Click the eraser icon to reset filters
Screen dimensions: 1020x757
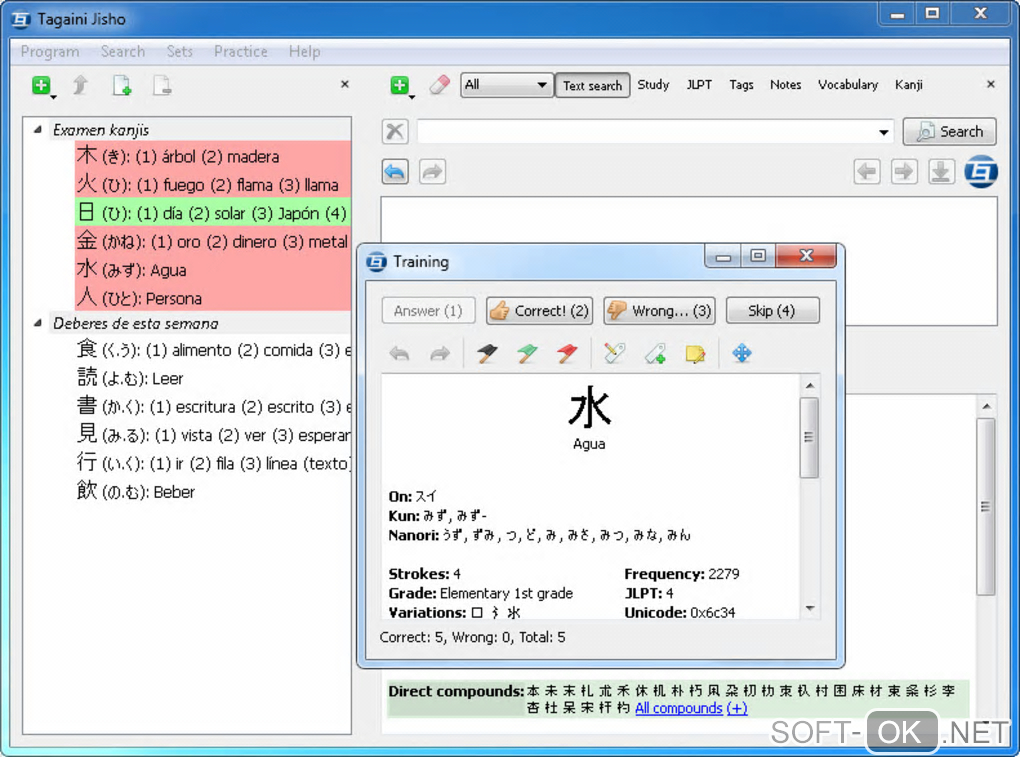[x=440, y=85]
